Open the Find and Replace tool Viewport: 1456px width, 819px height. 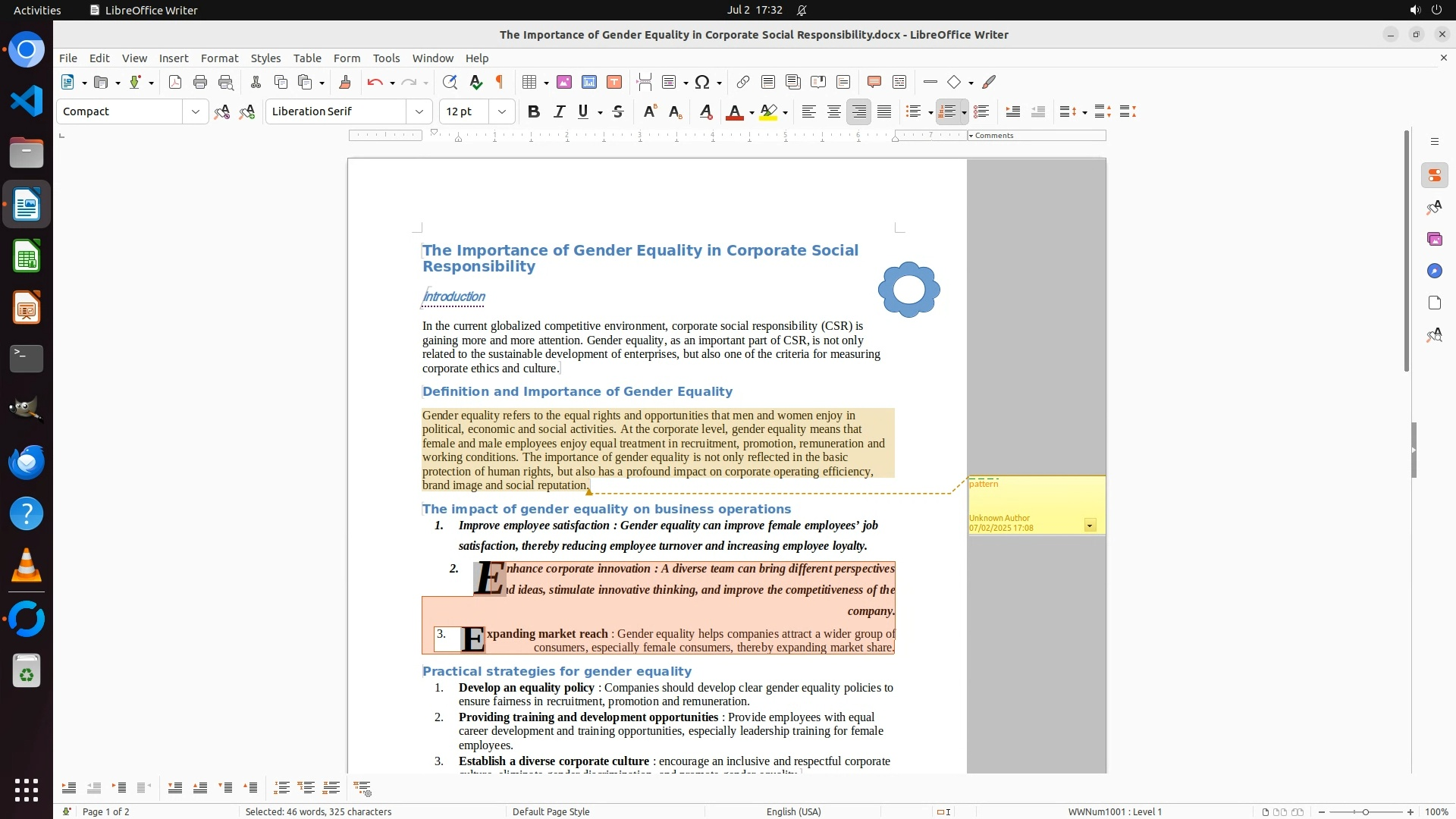tap(450, 83)
